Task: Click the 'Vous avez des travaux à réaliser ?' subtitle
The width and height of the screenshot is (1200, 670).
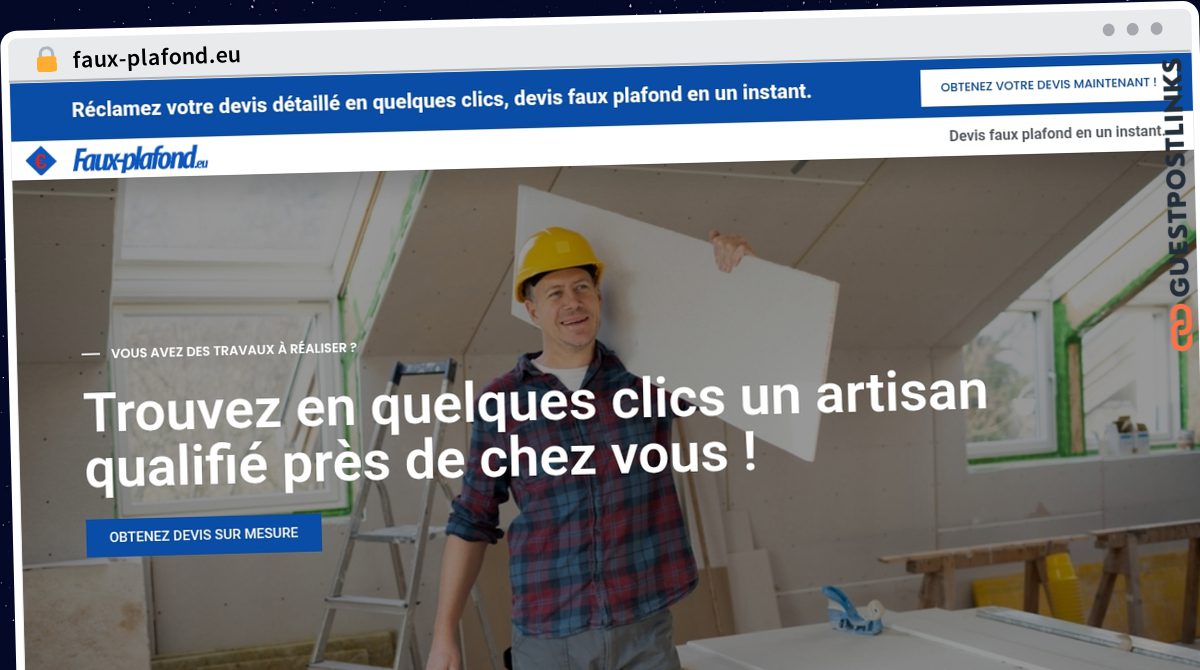Action: 234,351
